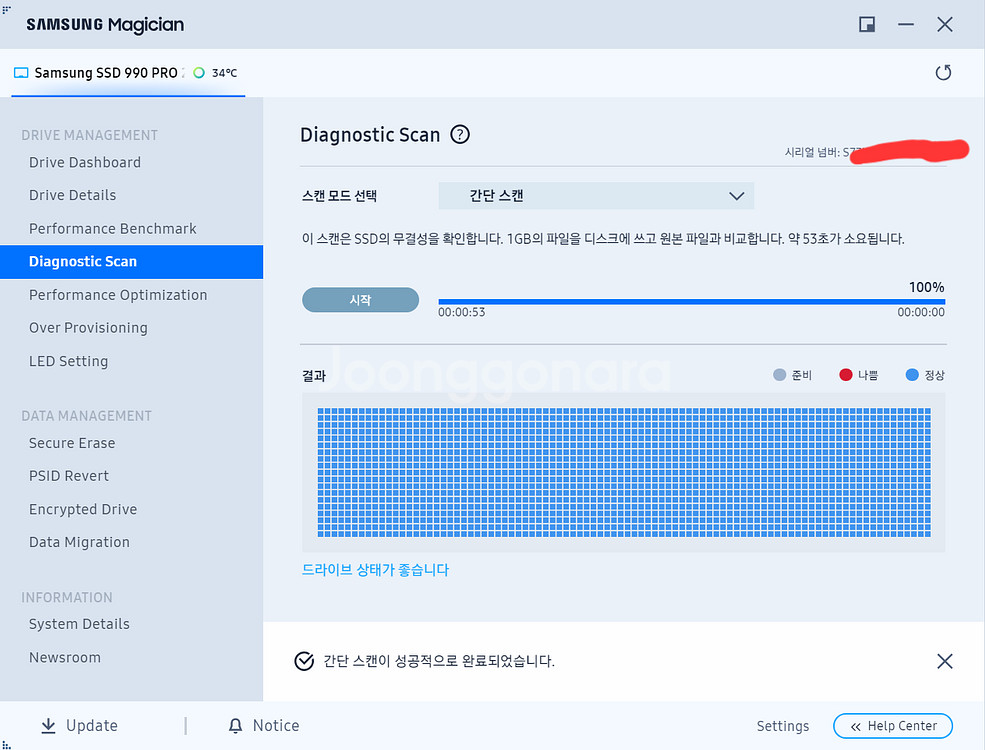This screenshot has width=985, height=750.
Task: Click the green drive health status circle
Action: tap(199, 73)
